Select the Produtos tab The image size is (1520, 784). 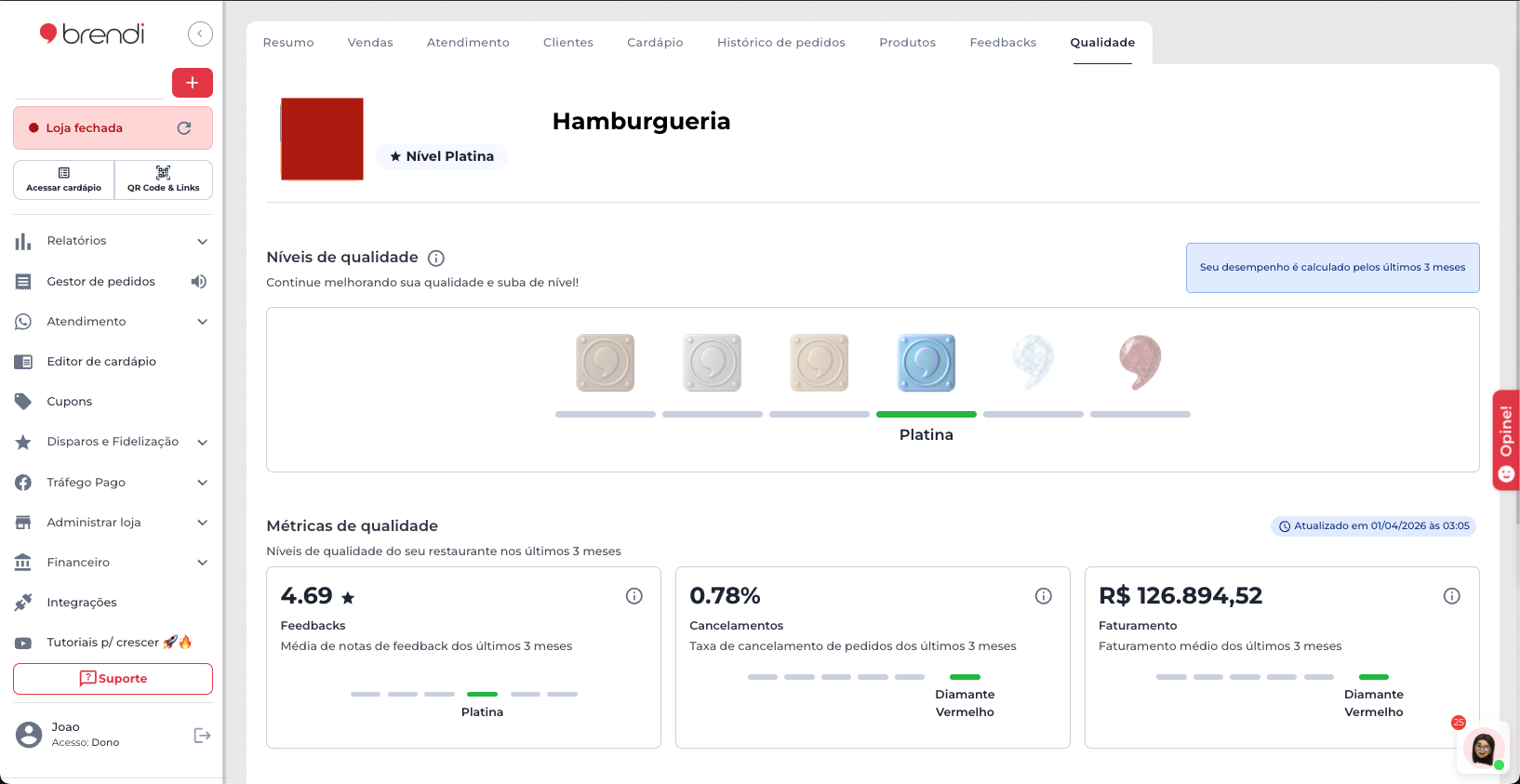pyautogui.click(x=908, y=43)
